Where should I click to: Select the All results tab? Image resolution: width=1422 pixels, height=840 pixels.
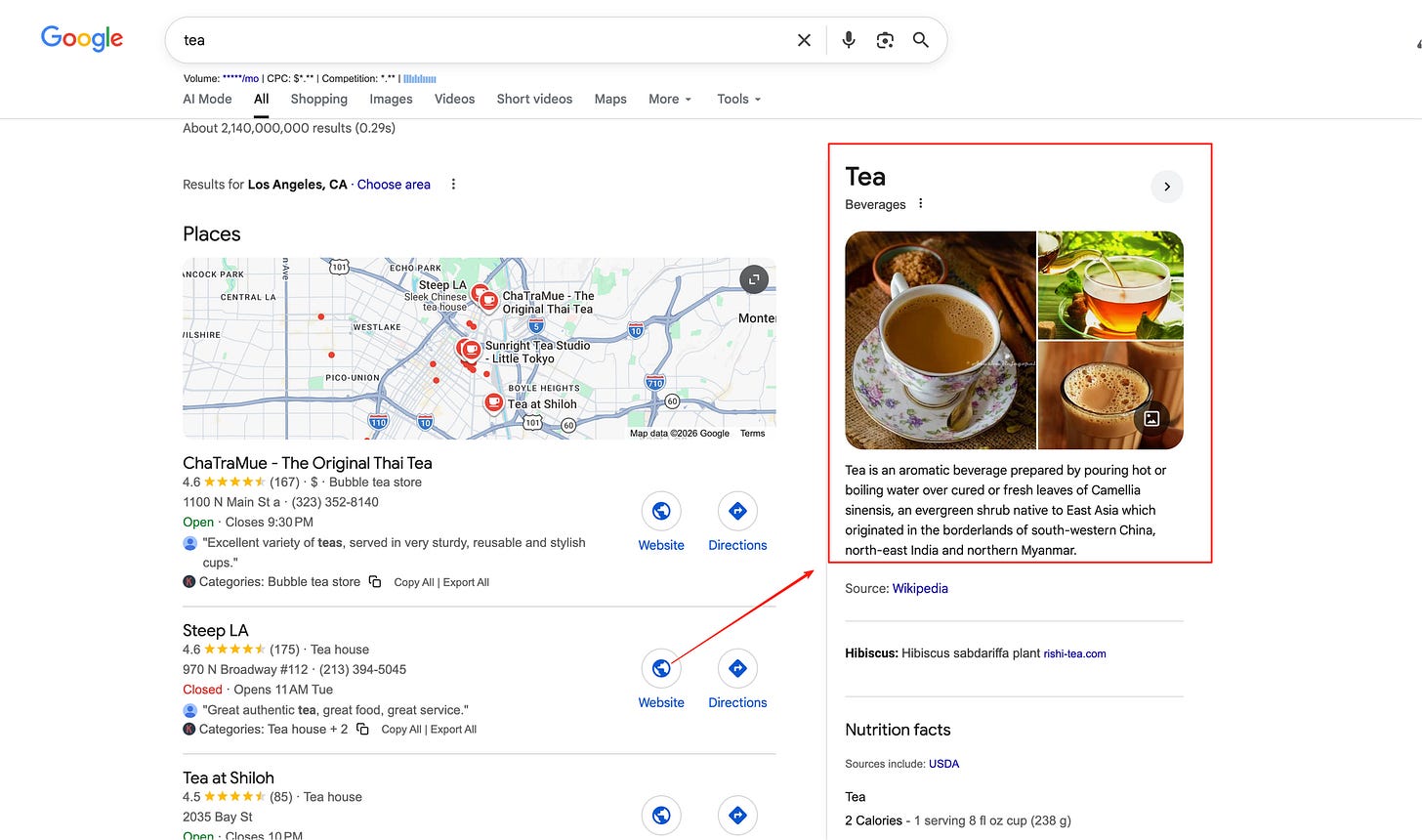(x=262, y=99)
